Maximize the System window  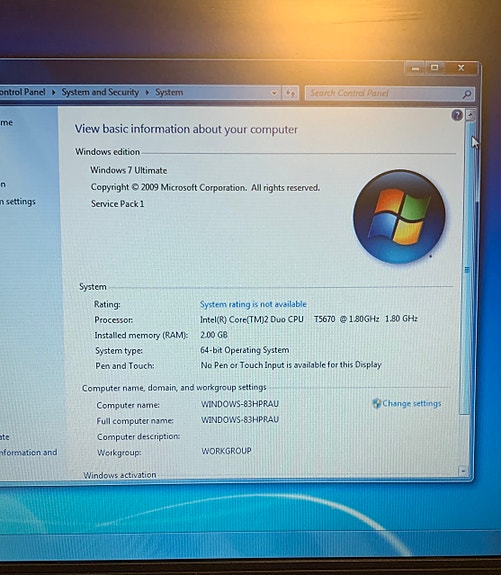tap(435, 68)
